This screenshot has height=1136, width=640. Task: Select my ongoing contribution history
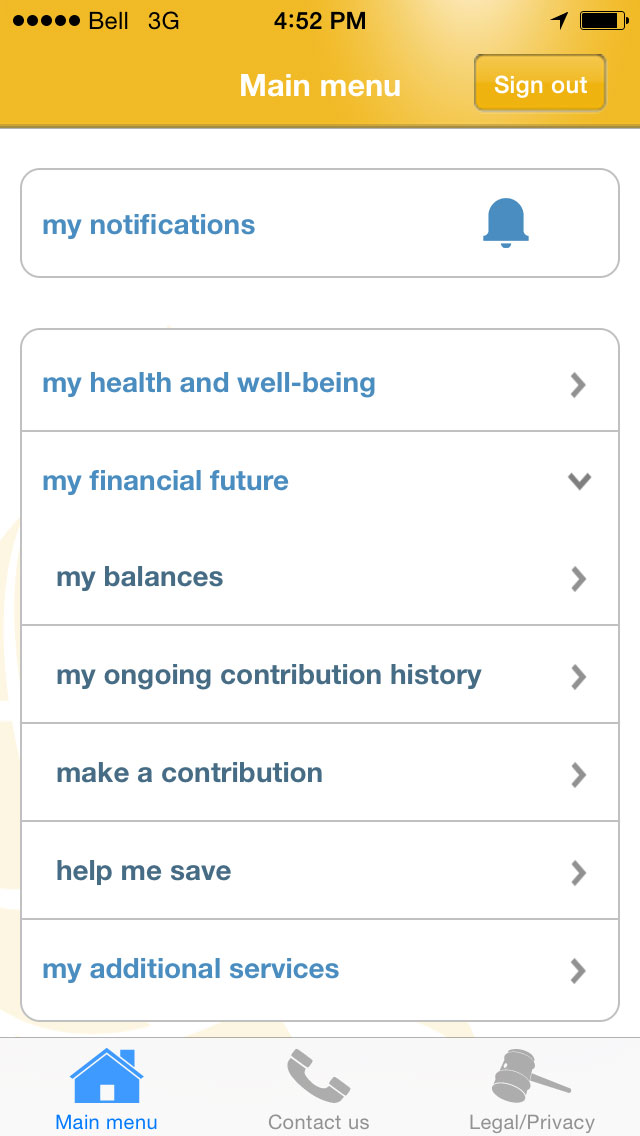click(268, 675)
